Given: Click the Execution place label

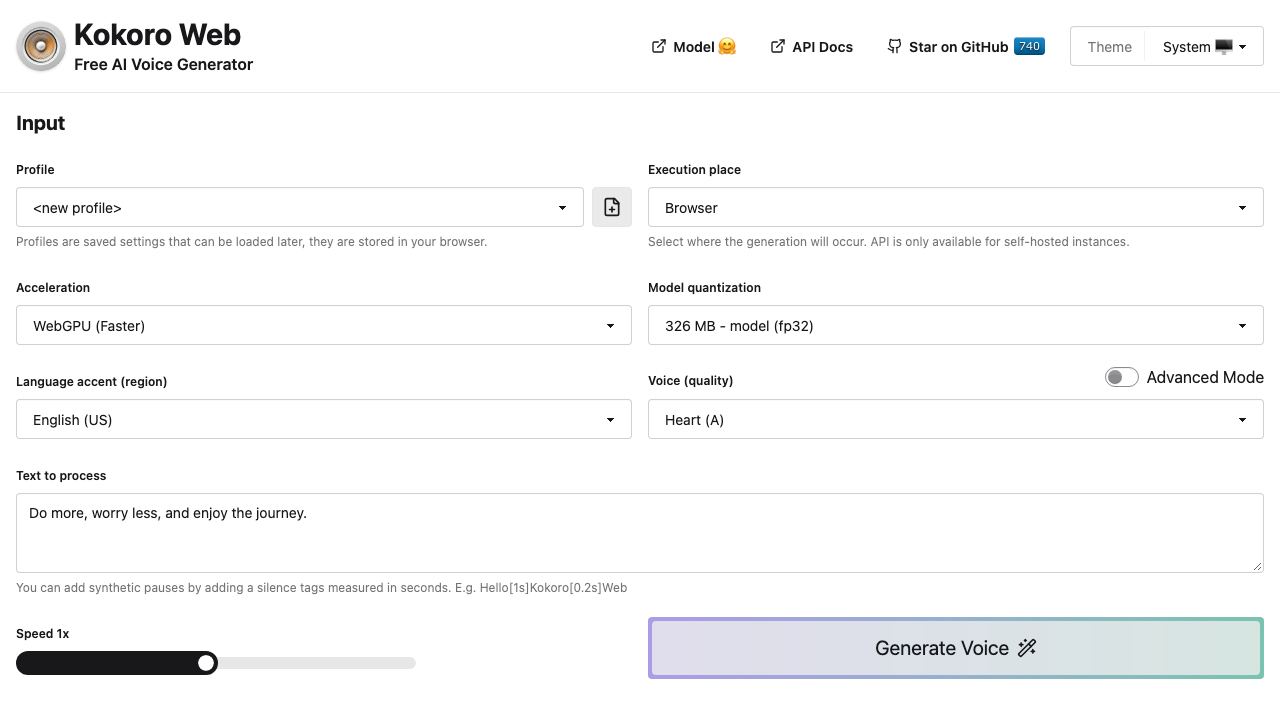Looking at the screenshot, I should click(694, 170).
